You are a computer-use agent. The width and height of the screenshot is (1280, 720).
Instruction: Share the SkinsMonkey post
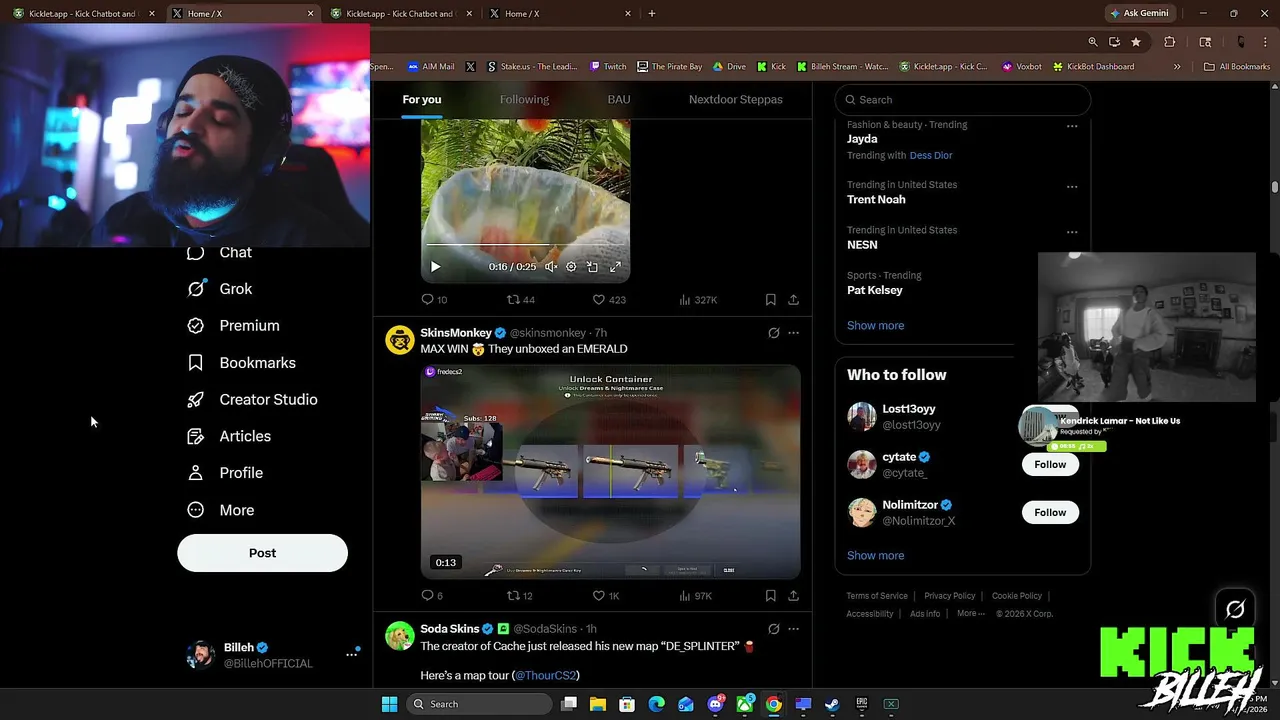(x=793, y=596)
